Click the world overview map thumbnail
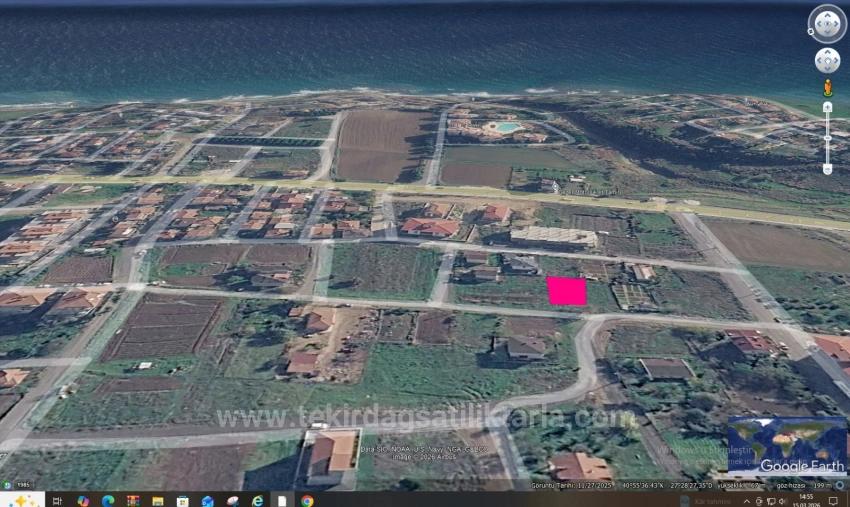The width and height of the screenshot is (850, 507). (787, 445)
